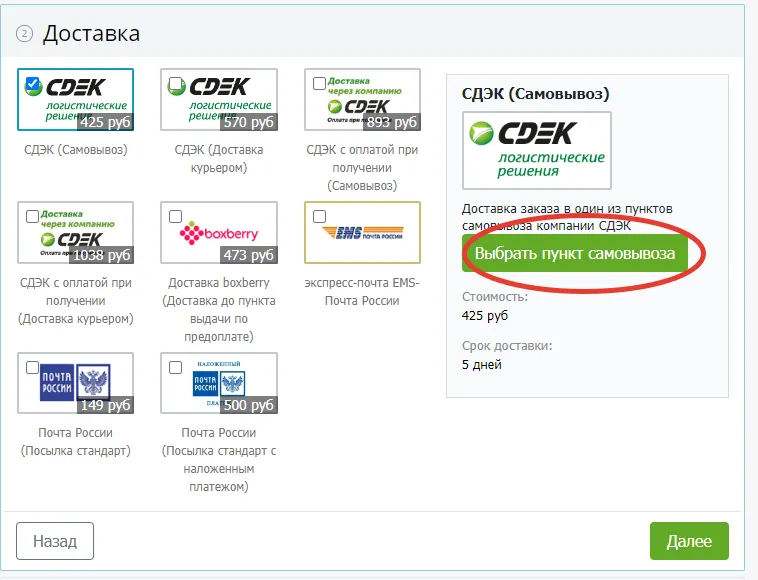
Task: Uncheck the СДЭК (Самовывоз) checkbox
Action: pos(33,83)
